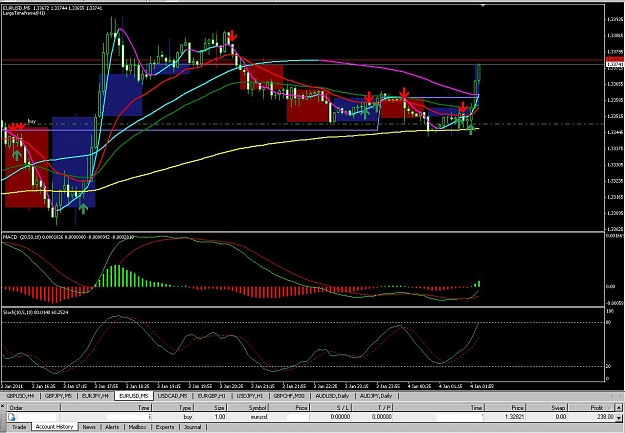Switch to the GBPJPY,M5 chart tab
This screenshot has height=433, width=625.
point(58,396)
